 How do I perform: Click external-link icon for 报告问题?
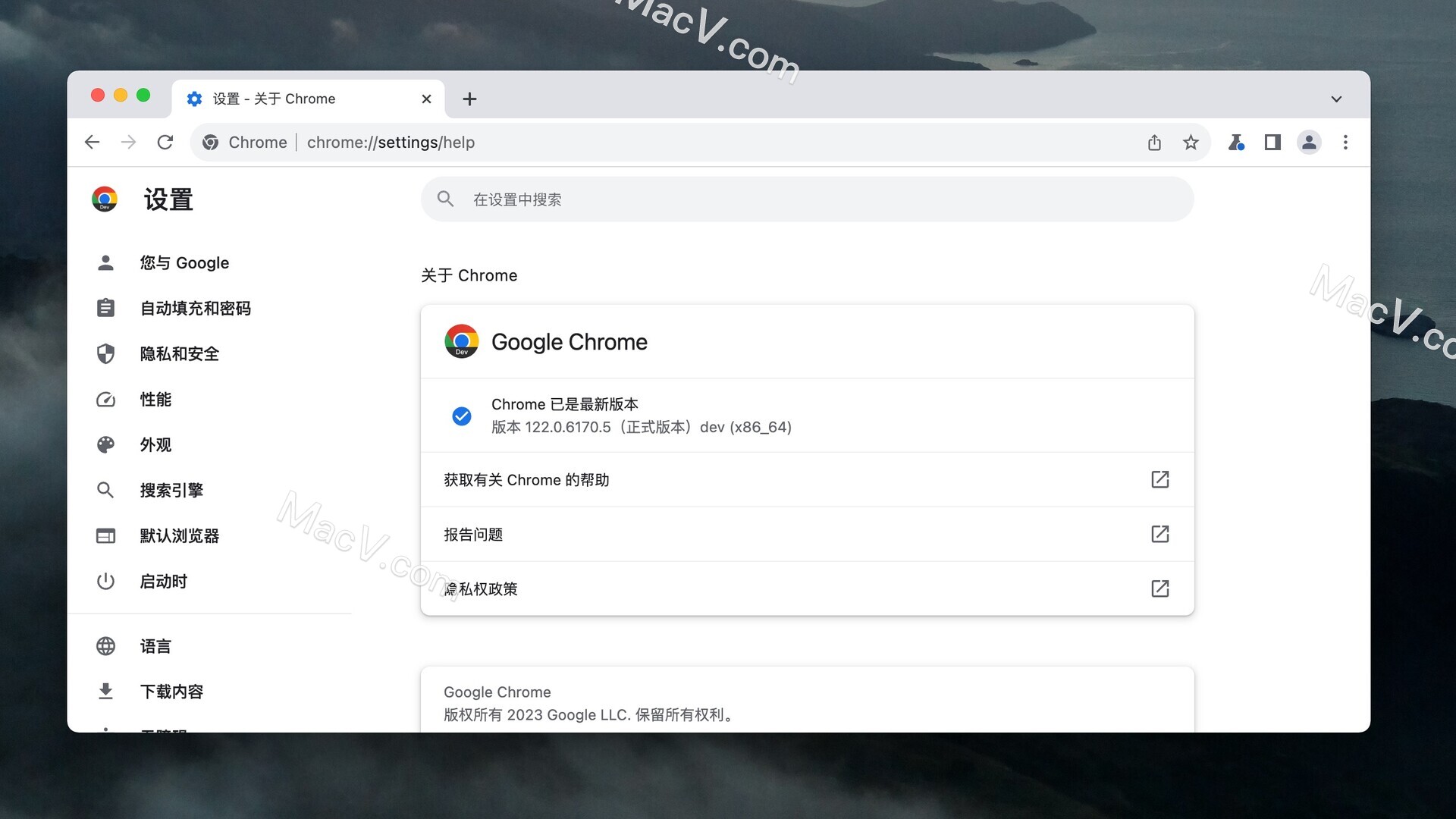(x=1160, y=534)
